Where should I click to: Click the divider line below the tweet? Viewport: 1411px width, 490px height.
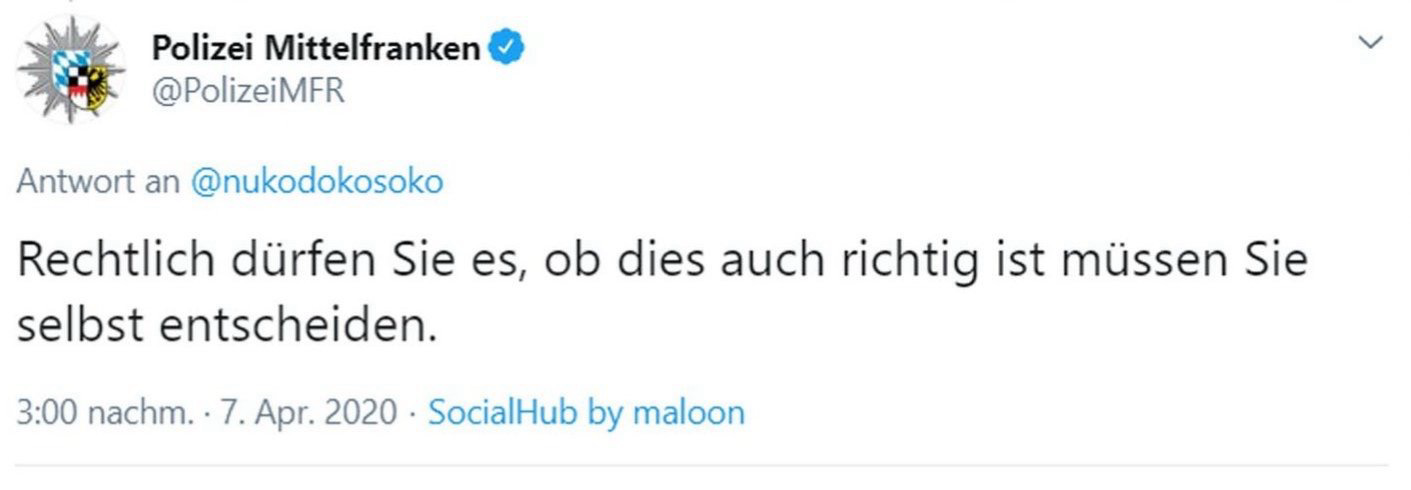coord(704,465)
